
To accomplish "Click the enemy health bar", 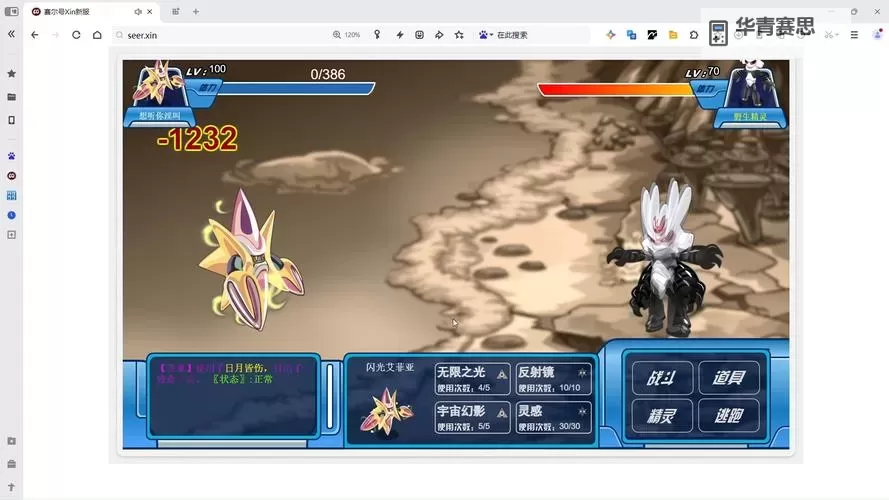I will point(615,89).
